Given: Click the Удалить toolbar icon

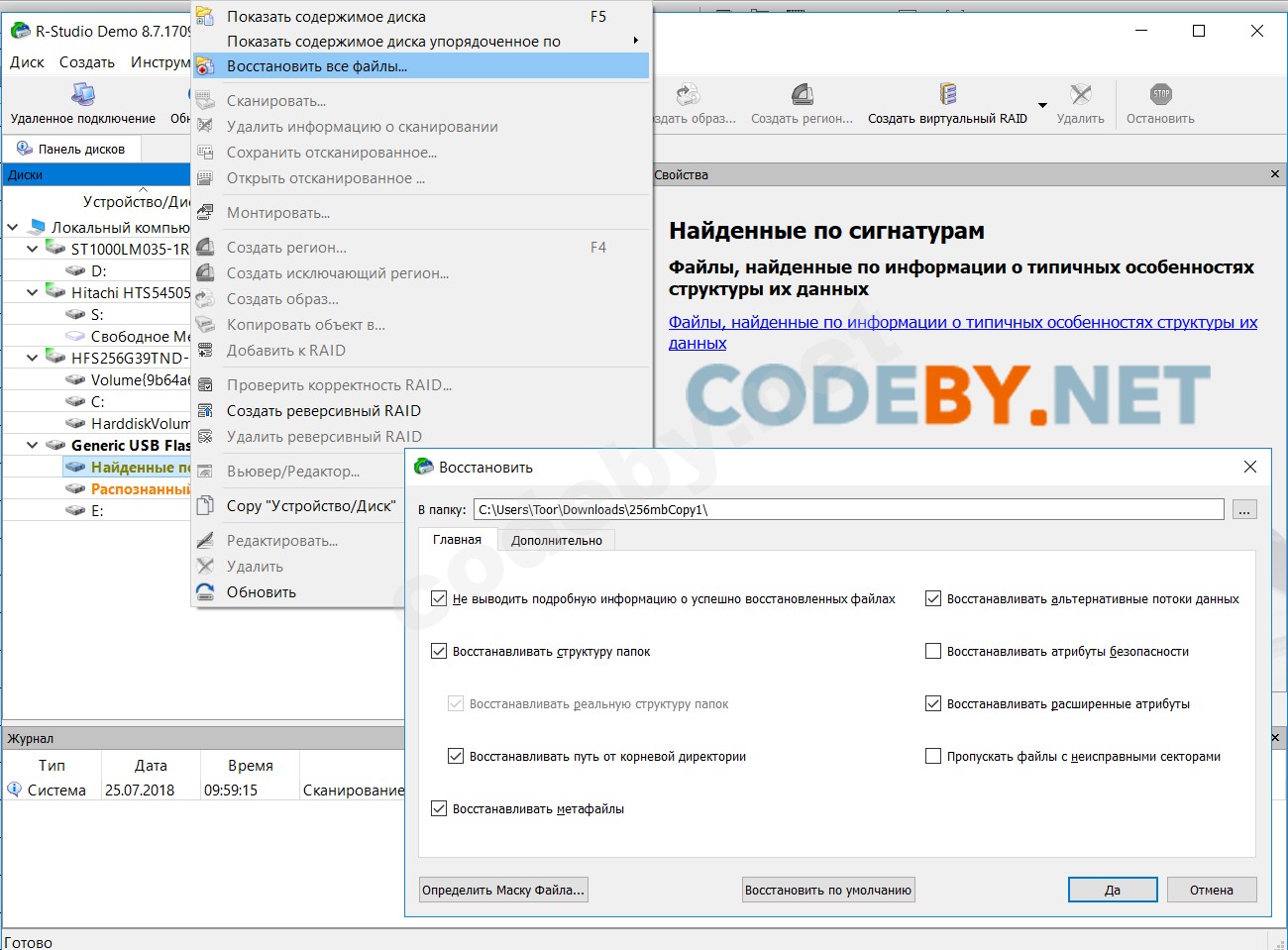Looking at the screenshot, I should click(x=1081, y=94).
